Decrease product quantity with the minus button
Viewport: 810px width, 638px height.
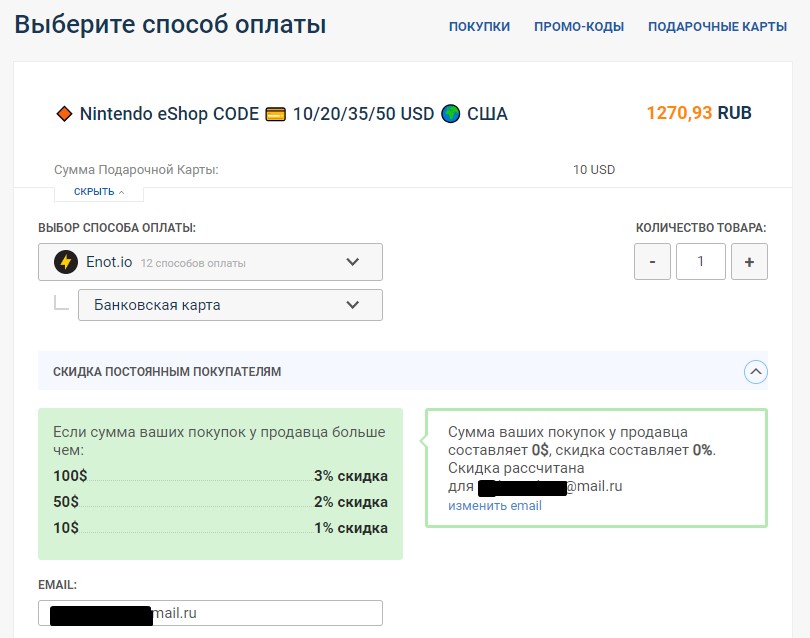(652, 262)
